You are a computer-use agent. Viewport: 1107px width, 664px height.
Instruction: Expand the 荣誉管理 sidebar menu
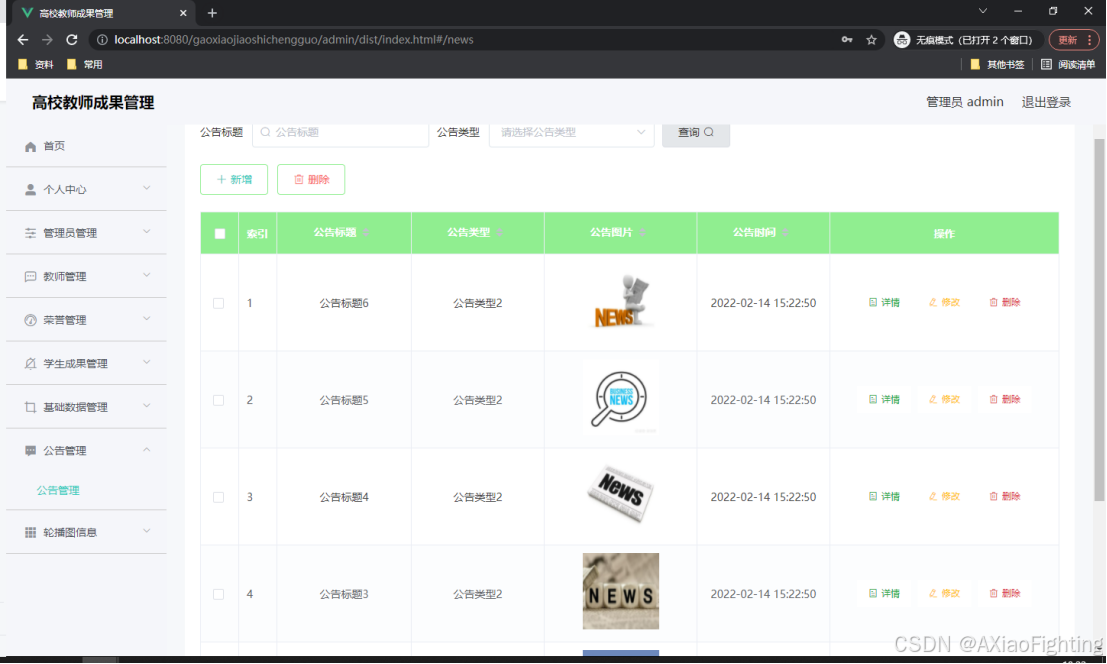[x=86, y=320]
